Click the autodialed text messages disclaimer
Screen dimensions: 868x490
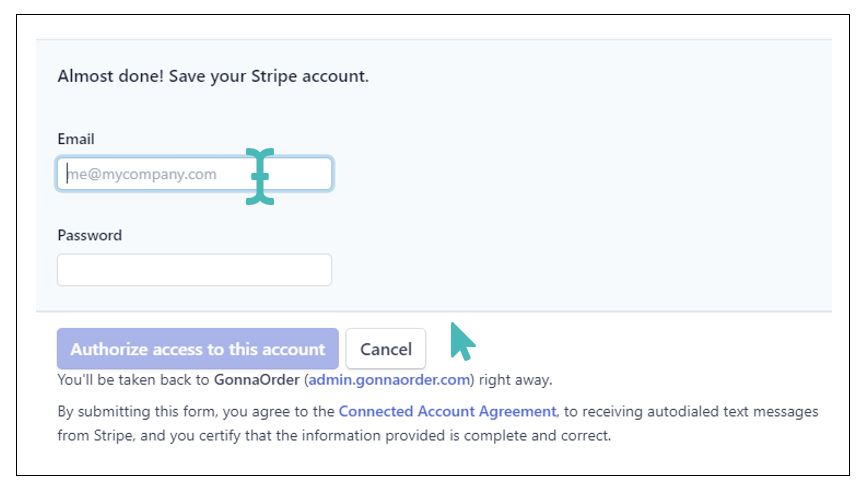coord(438,423)
